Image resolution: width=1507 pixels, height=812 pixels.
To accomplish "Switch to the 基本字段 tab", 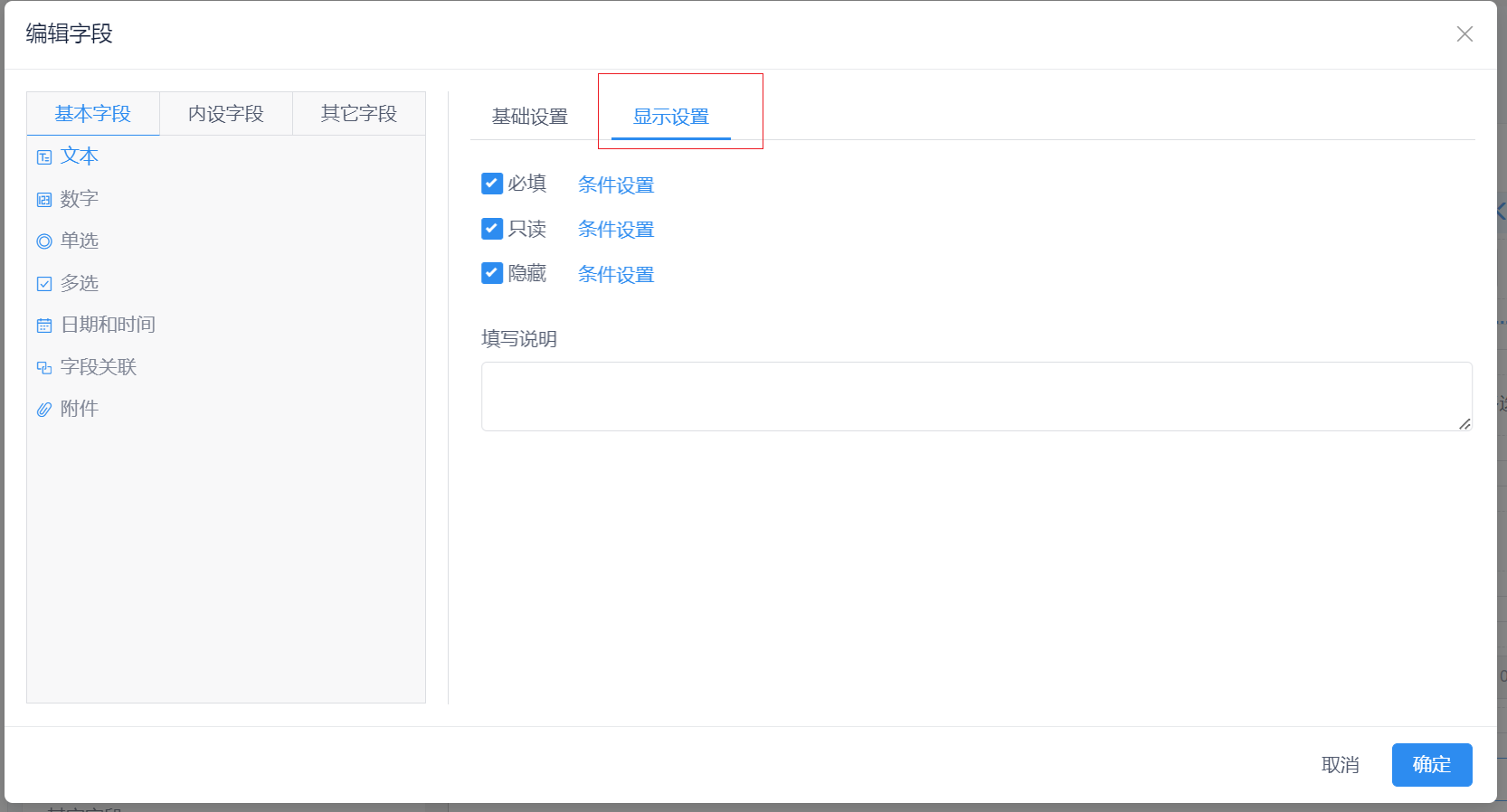I will point(93,114).
